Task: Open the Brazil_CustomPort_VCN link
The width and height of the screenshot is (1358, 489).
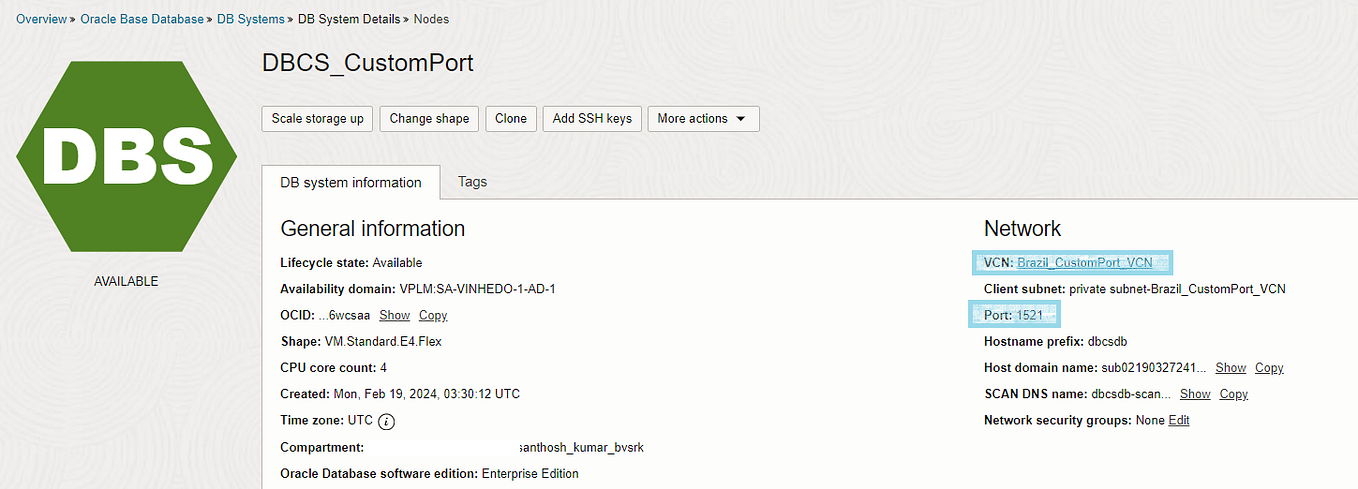Action: coord(1084,263)
